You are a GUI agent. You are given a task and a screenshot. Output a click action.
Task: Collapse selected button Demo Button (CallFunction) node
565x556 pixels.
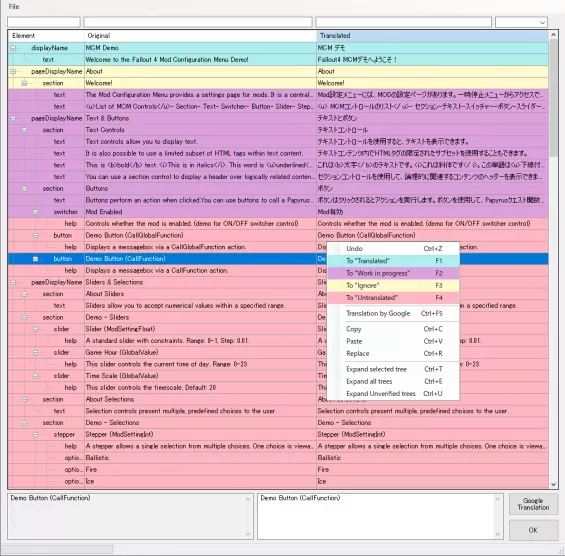35,259
